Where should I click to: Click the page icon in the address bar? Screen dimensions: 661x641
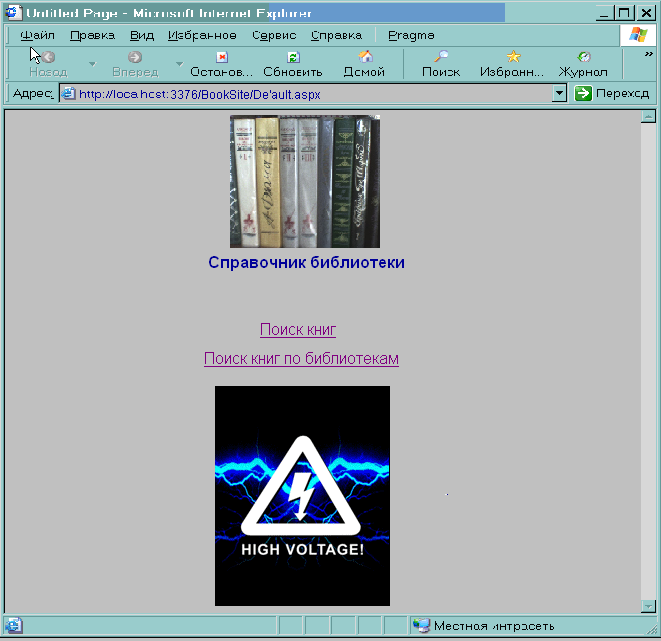pyautogui.click(x=68, y=94)
